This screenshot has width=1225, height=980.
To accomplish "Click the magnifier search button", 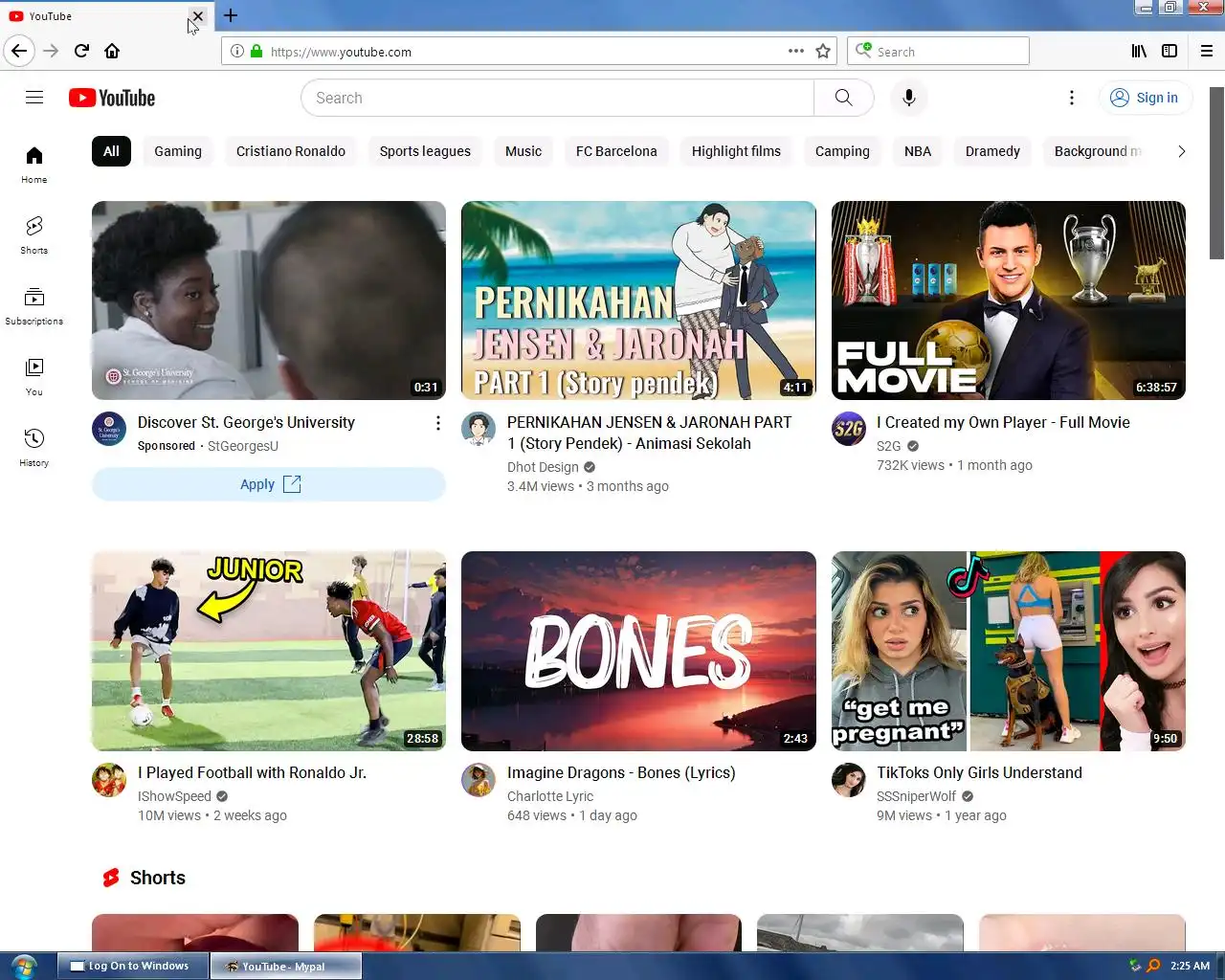I will (x=843, y=98).
